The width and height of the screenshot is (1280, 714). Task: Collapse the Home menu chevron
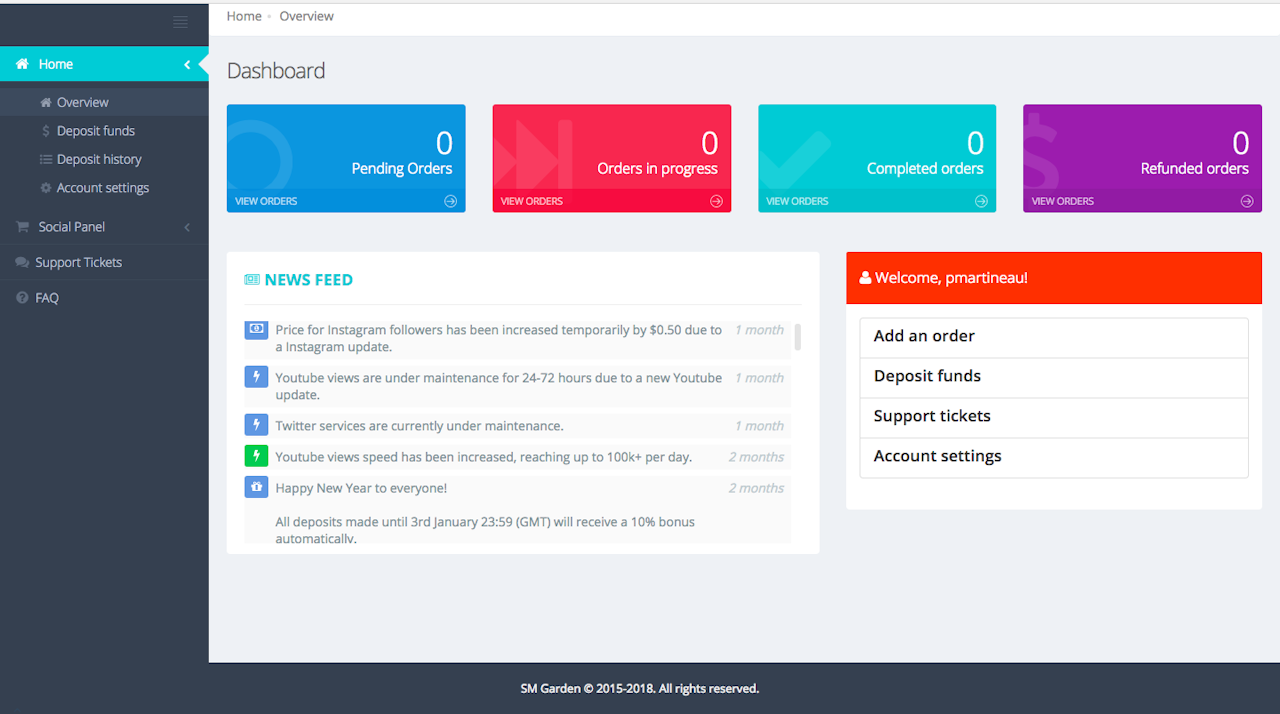click(187, 64)
